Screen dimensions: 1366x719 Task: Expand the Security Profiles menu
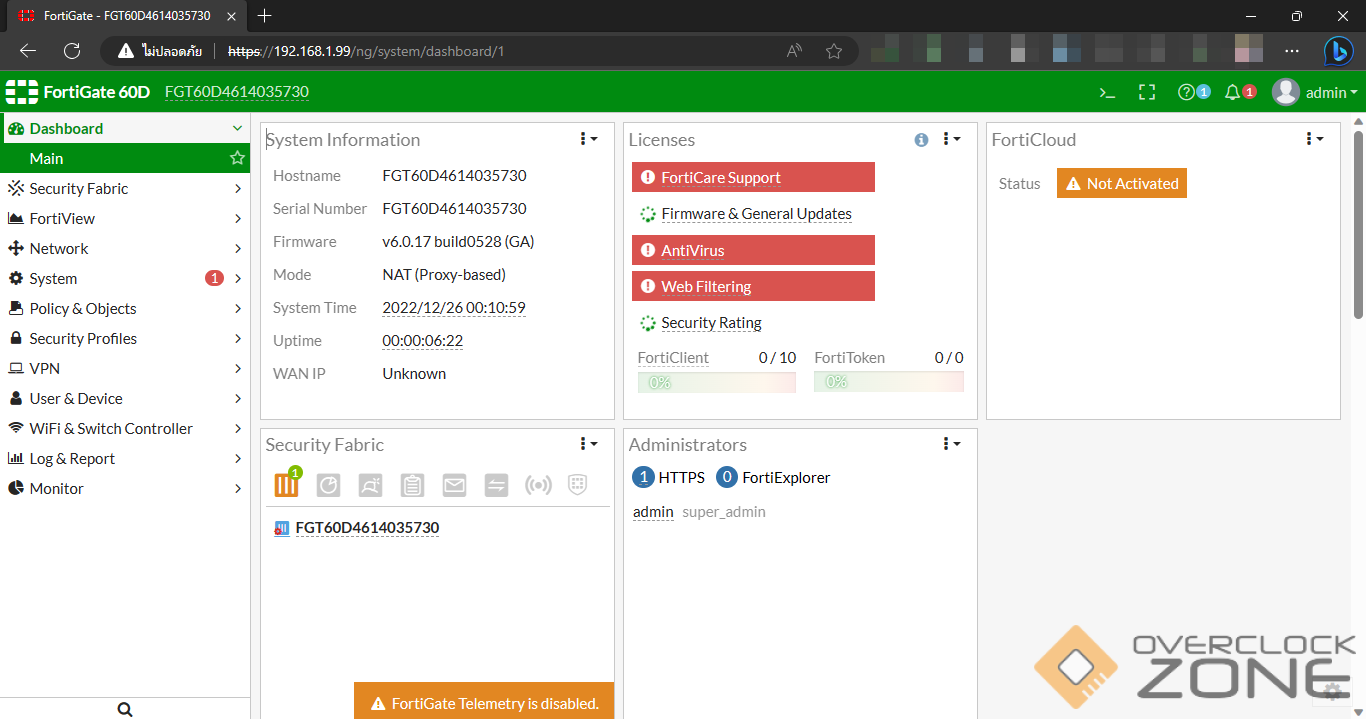tap(238, 338)
